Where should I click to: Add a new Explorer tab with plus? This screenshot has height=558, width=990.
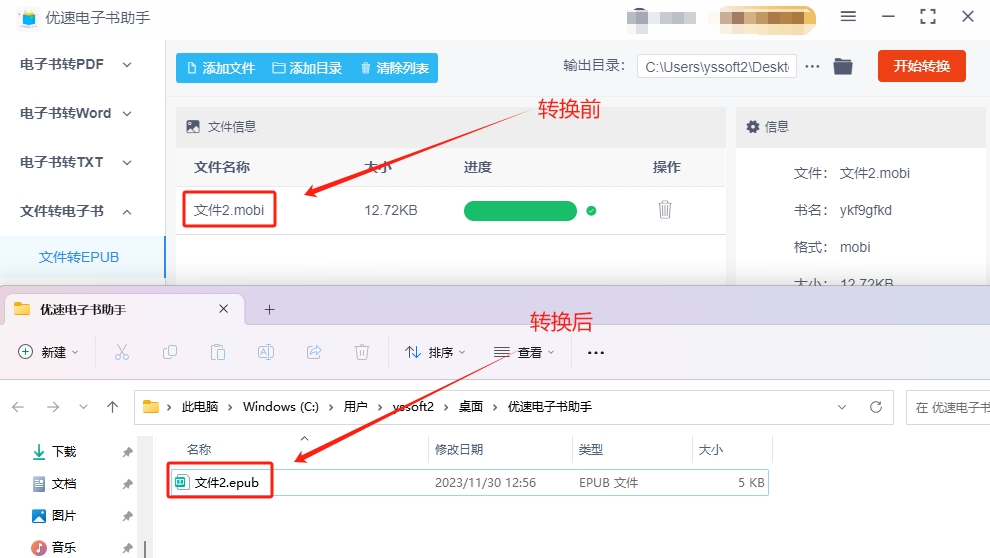point(270,309)
